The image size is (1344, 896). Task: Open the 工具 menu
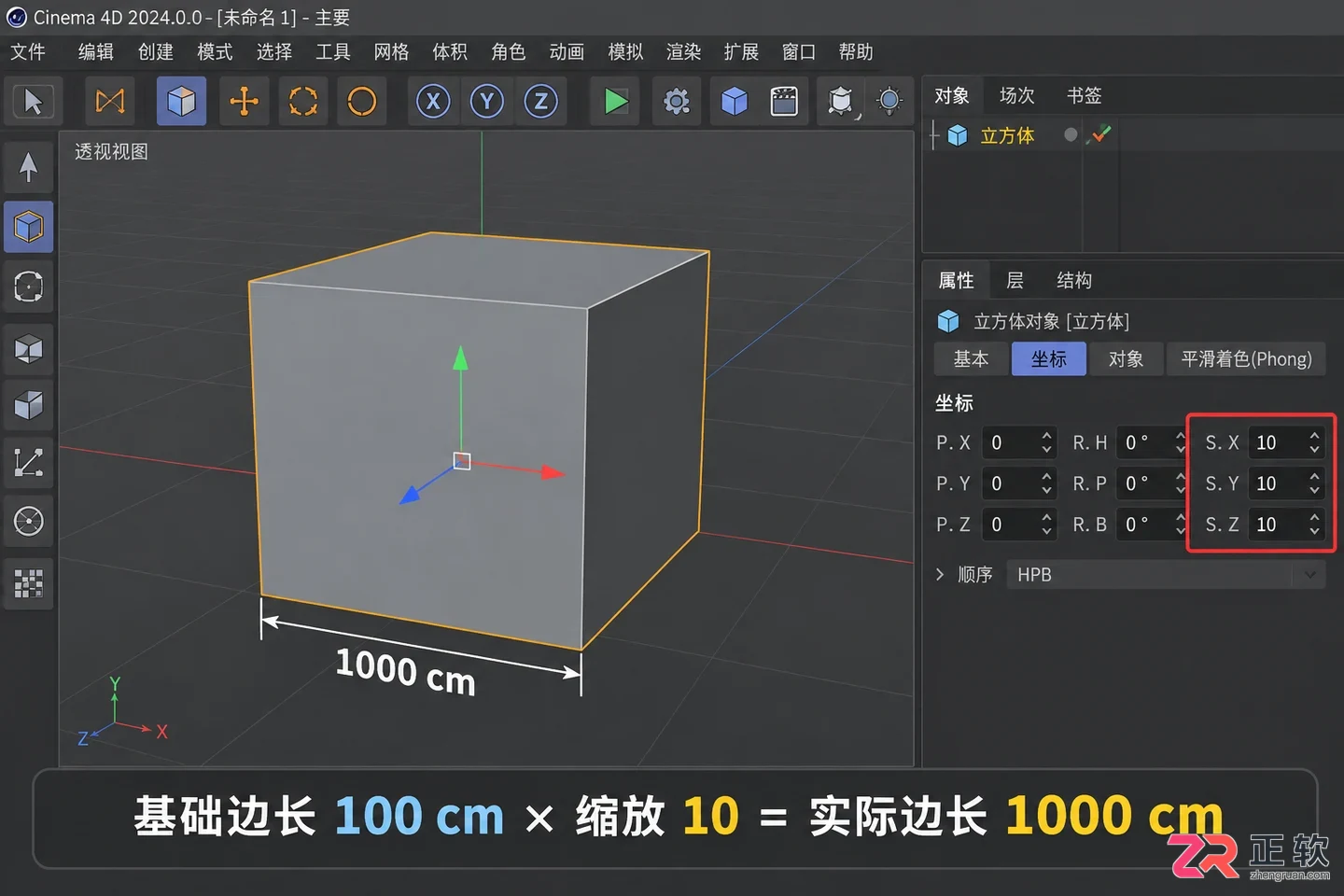(x=333, y=52)
